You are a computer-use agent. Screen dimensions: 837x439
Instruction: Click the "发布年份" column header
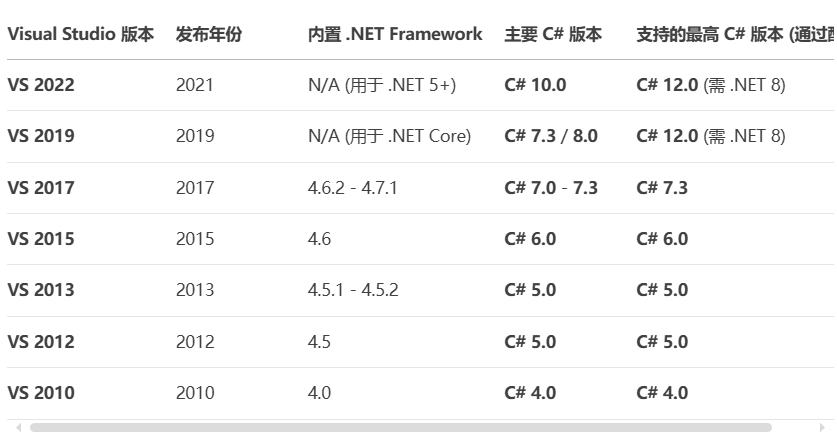pyautogui.click(x=209, y=34)
